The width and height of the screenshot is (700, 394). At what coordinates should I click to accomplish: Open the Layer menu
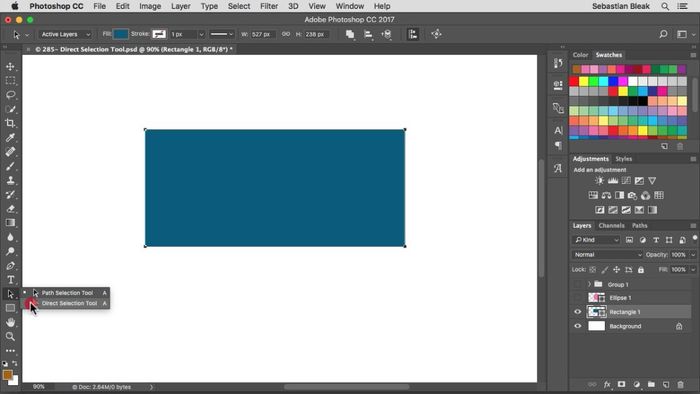[x=181, y=6]
